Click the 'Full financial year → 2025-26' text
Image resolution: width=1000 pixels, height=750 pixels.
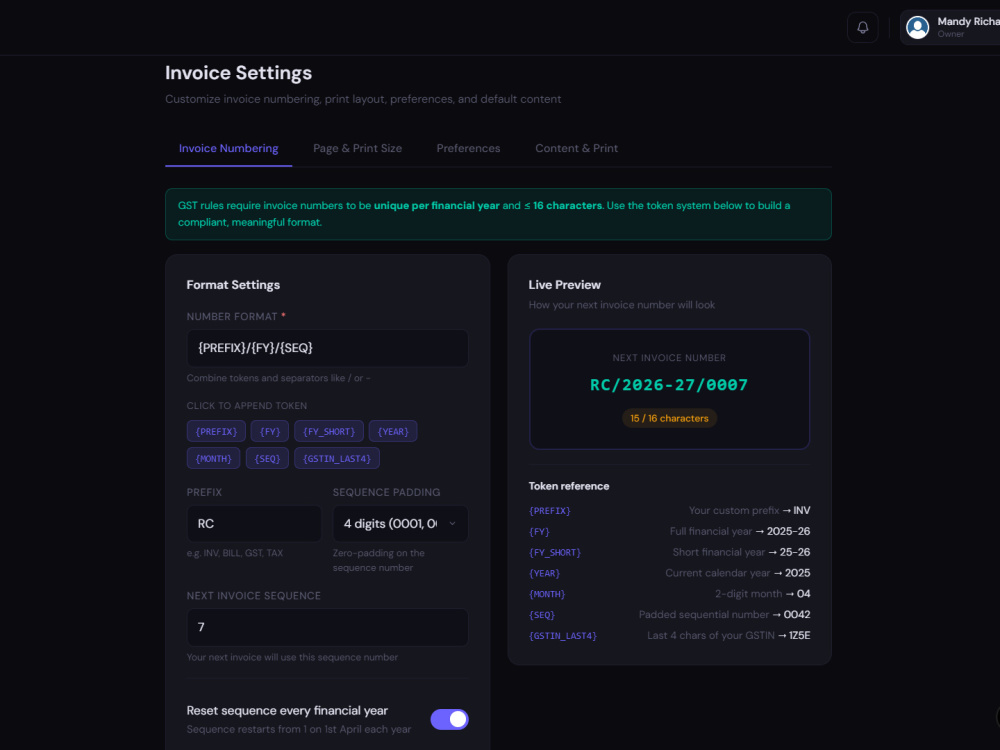[x=740, y=531]
